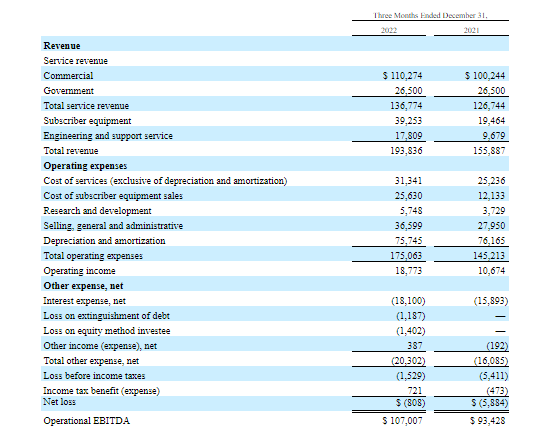Screen dimensions: 544x438
Task: Click Selling, general and administrative label
Action: pos(113,226)
